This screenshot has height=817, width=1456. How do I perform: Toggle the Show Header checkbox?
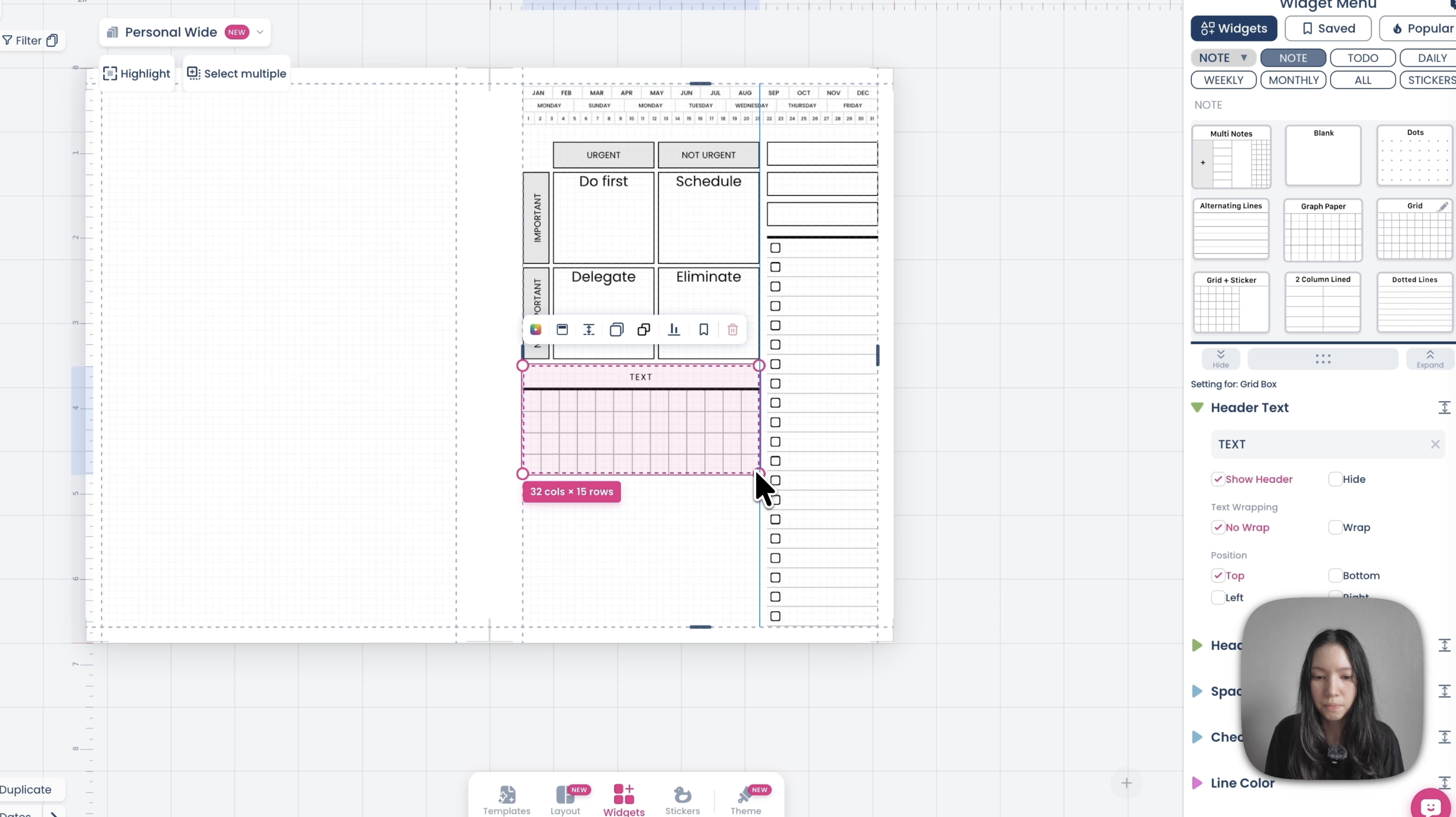click(1218, 479)
